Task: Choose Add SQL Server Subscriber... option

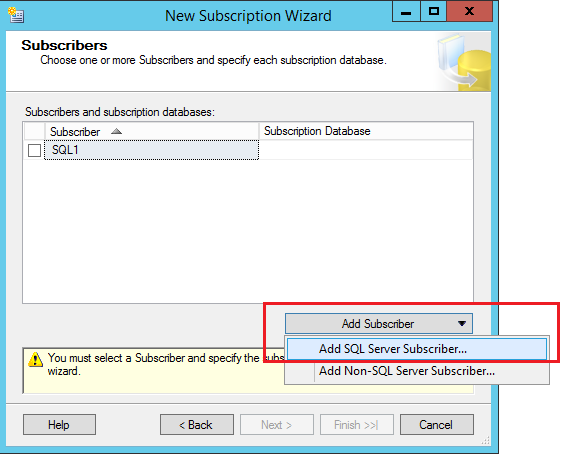Action: (417, 349)
